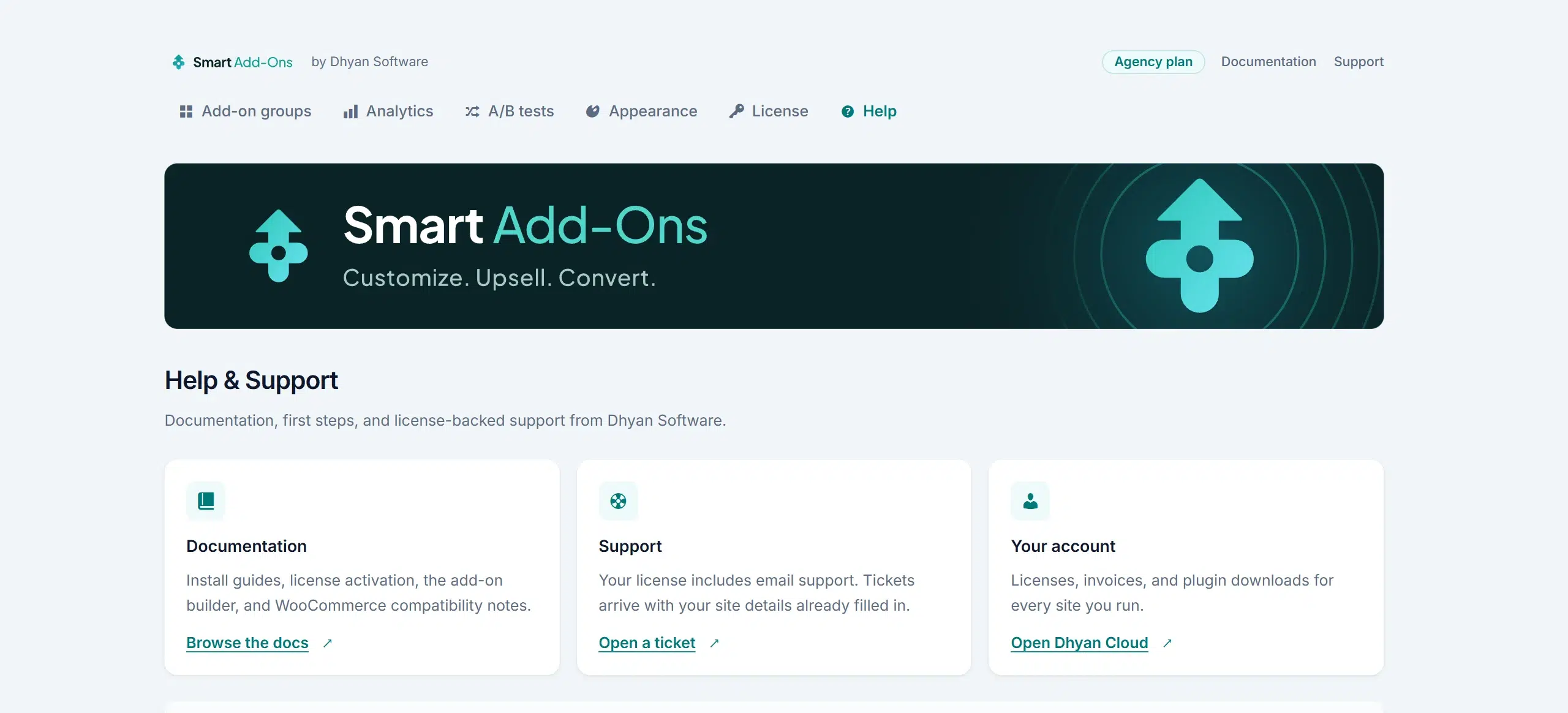Click the License key icon
This screenshot has height=713, width=1568.
tap(736, 111)
